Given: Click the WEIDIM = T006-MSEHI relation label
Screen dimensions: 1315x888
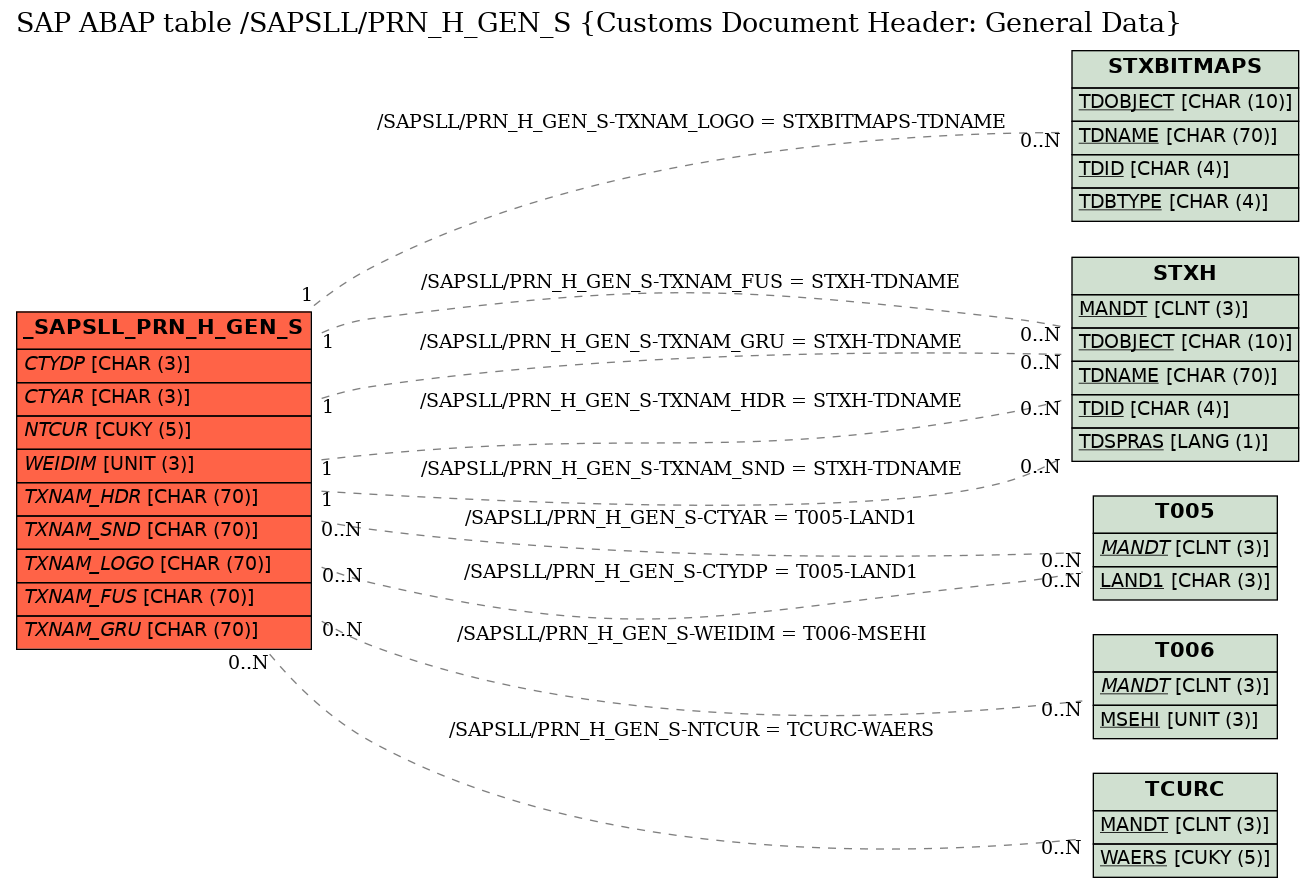Looking at the screenshot, I should [x=691, y=634].
